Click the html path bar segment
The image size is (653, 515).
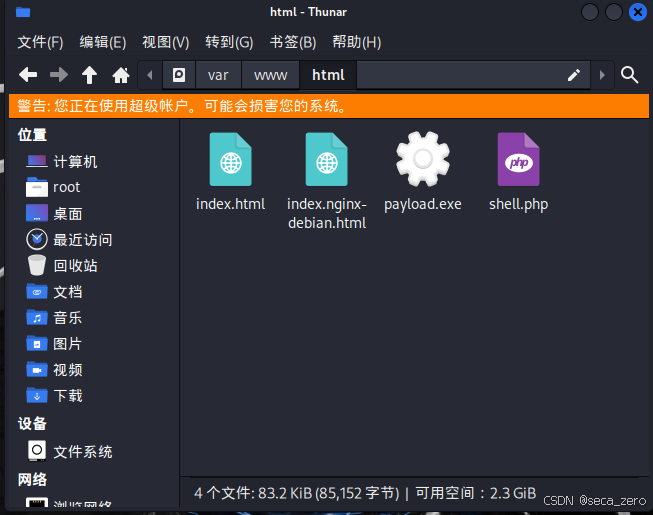(328, 75)
